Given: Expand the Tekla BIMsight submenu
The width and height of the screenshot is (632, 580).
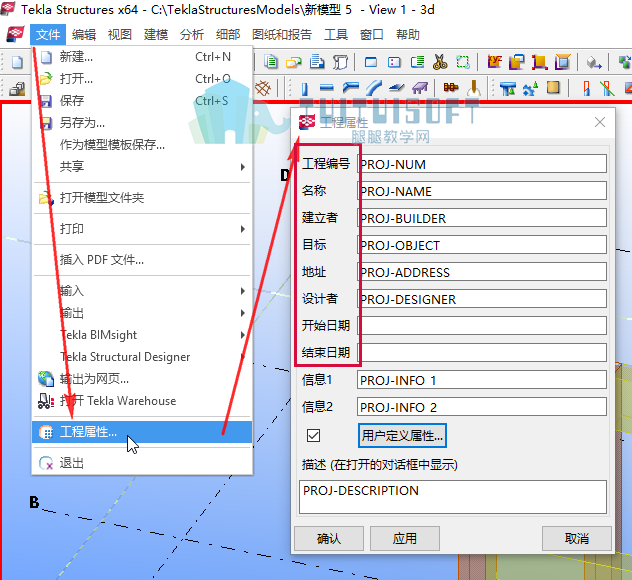Looking at the screenshot, I should [x=142, y=335].
